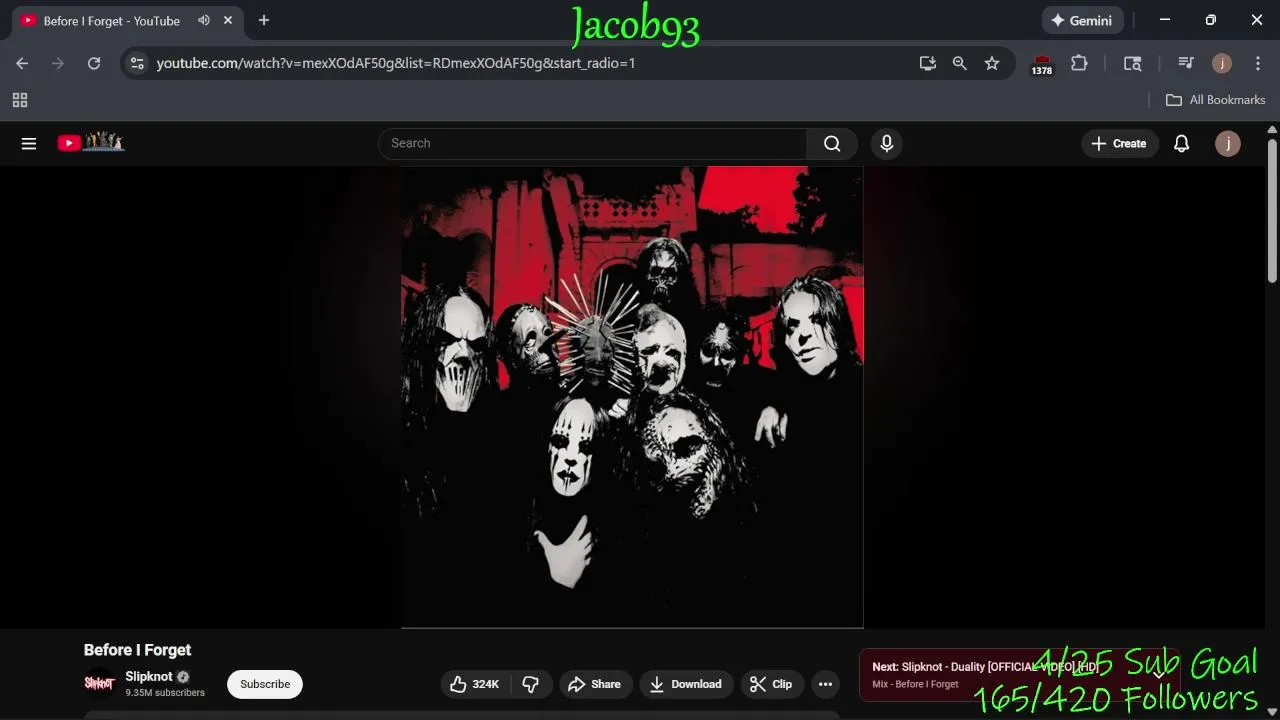The image size is (1280, 720).
Task: Open site information icon in address bar
Action: pyautogui.click(x=138, y=63)
